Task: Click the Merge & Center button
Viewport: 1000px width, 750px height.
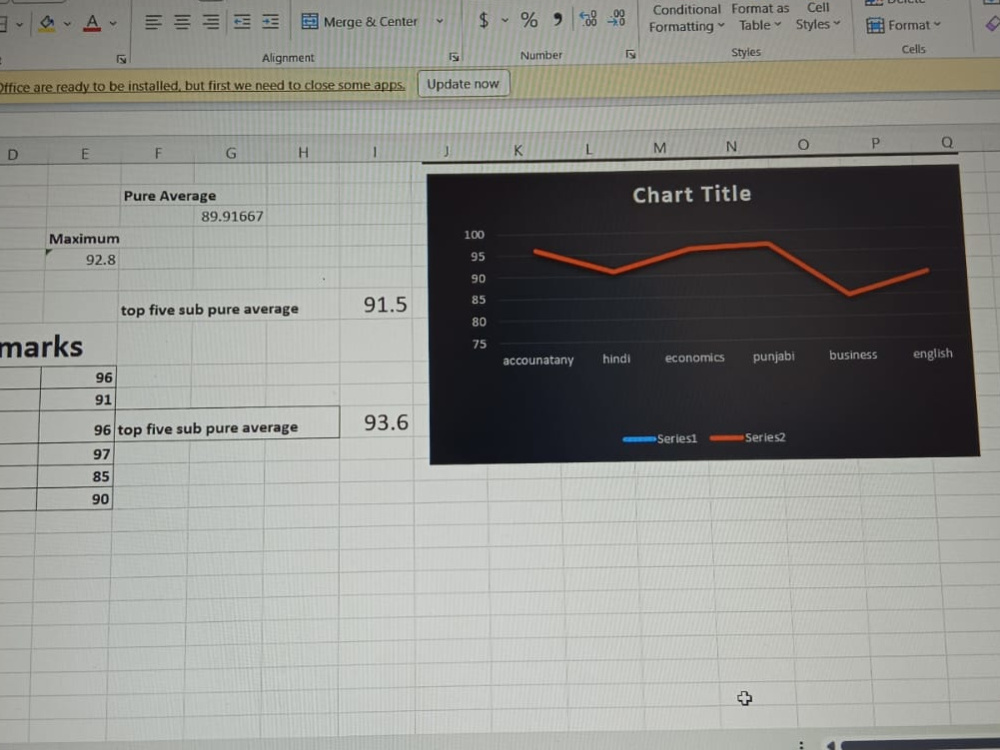Action: point(359,22)
